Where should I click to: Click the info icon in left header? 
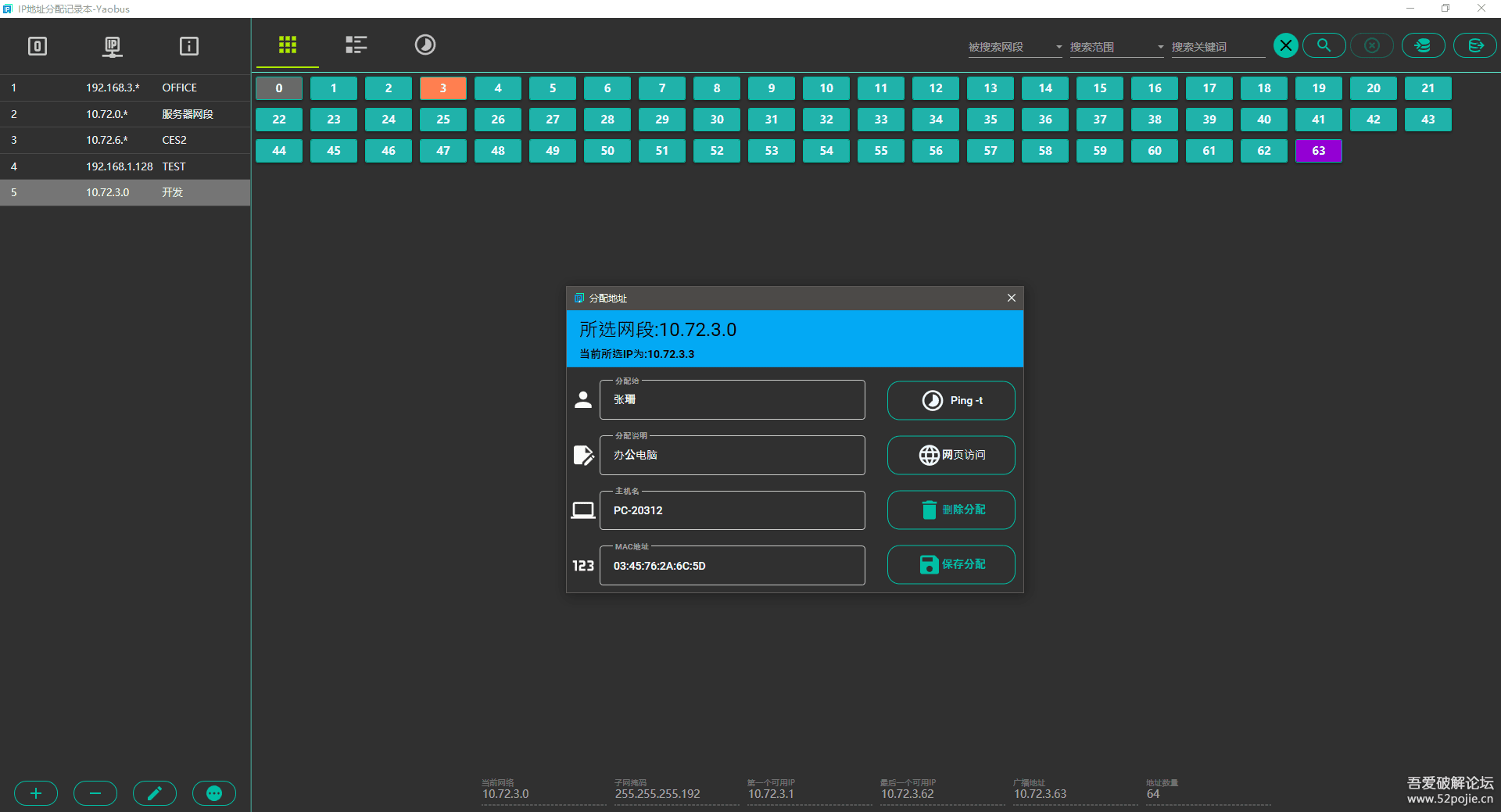click(x=188, y=46)
